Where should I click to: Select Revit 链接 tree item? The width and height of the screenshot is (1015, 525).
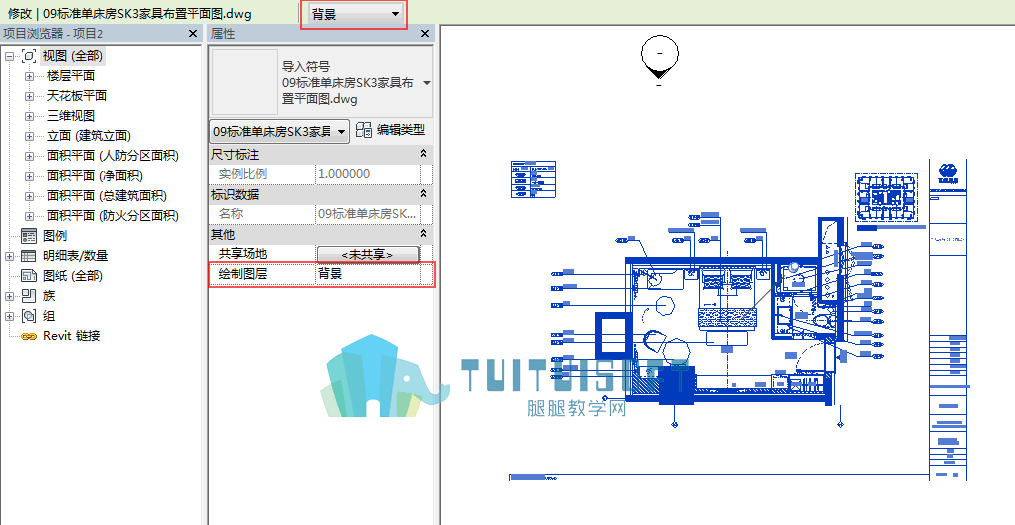pos(71,336)
